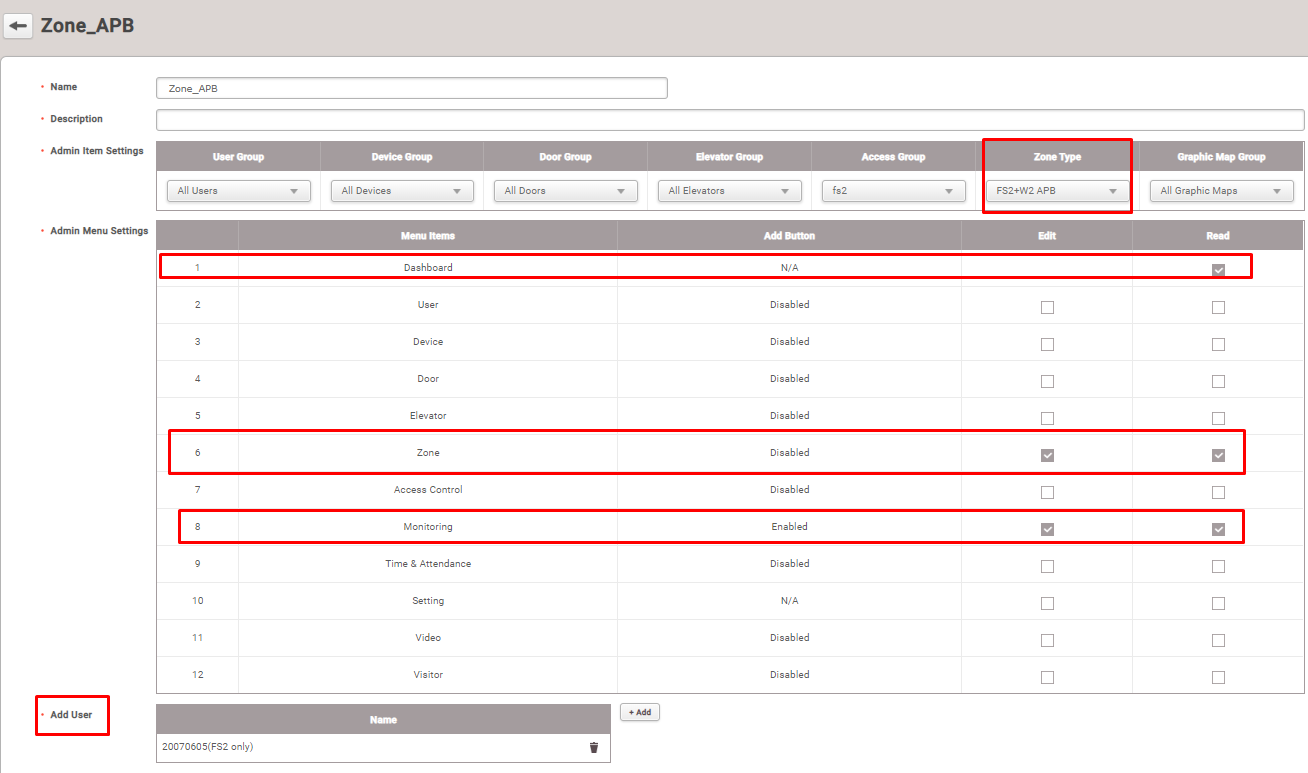1308x773 pixels.
Task: Click the Name input field
Action: pyautogui.click(x=412, y=88)
